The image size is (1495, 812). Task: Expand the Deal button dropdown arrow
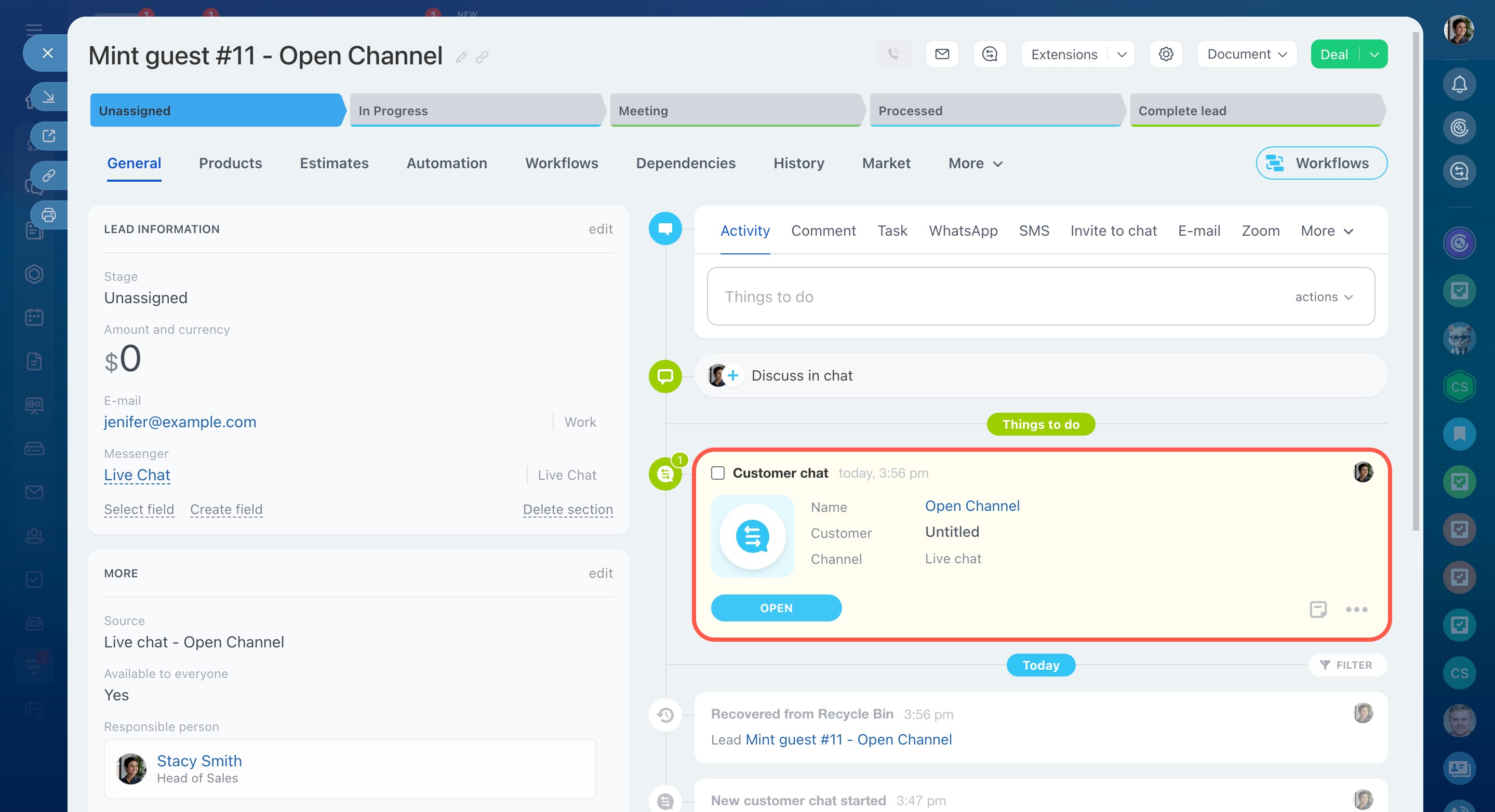tap(1374, 54)
